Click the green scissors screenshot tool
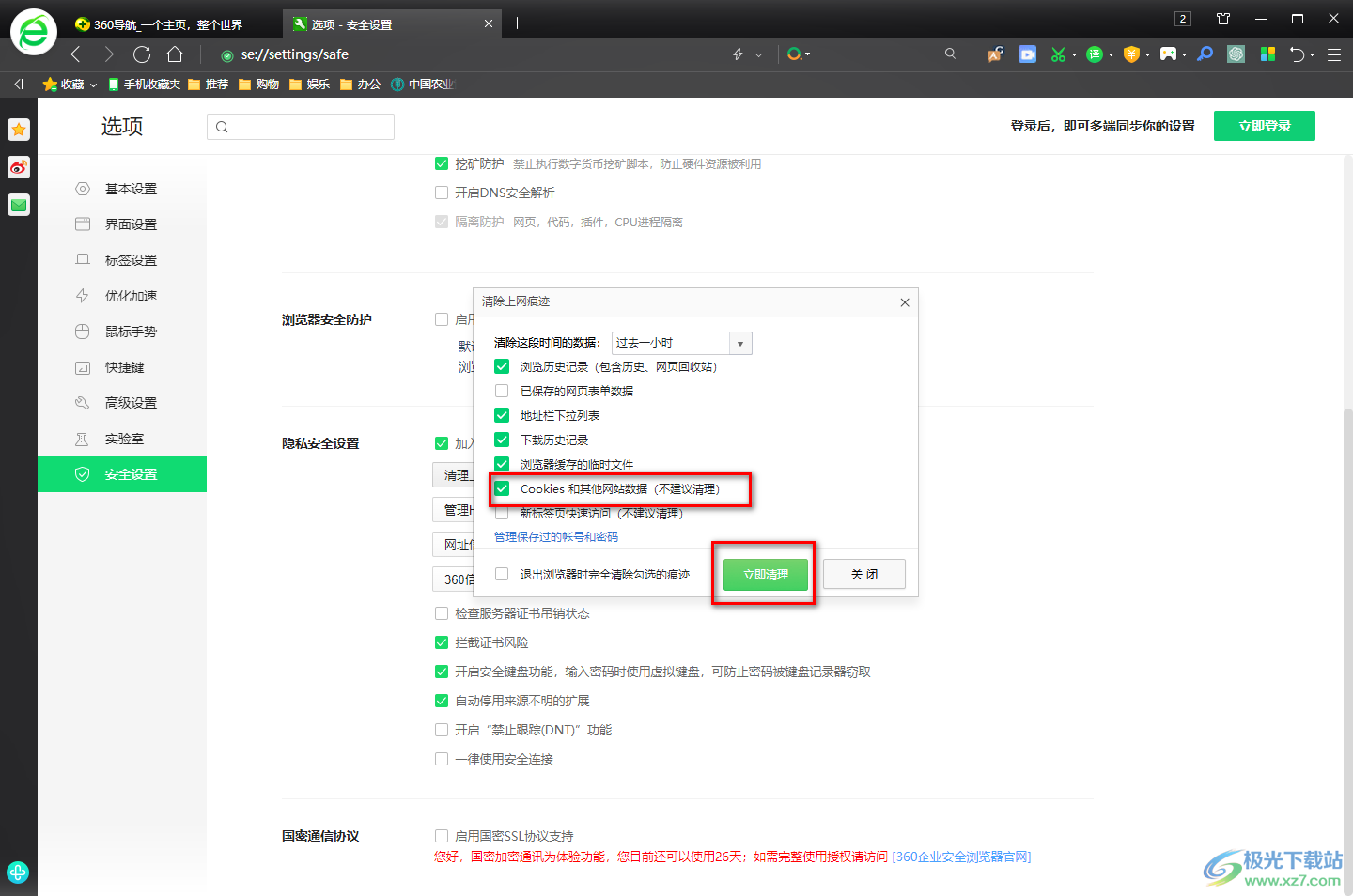Viewport: 1353px width, 896px height. coord(1058,54)
